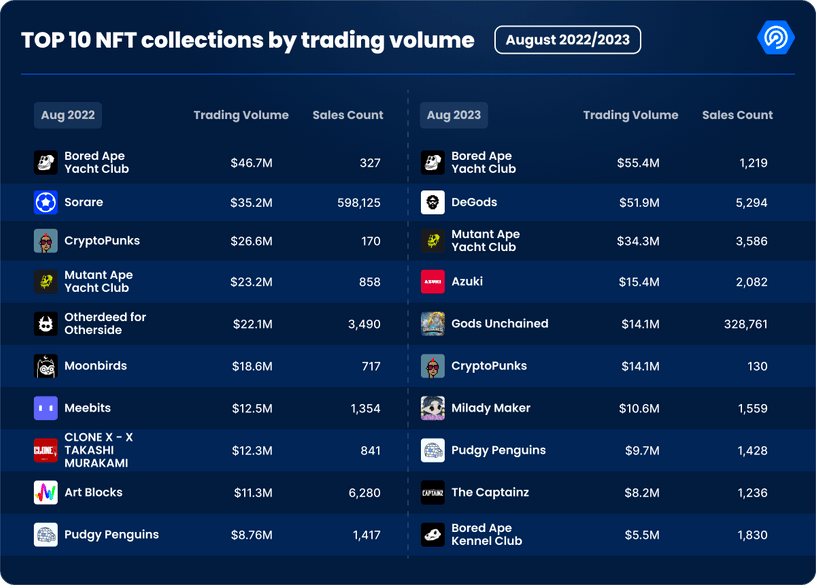The height and width of the screenshot is (585, 816).
Task: Click the $9.7M trading volume value
Action: click(642, 451)
